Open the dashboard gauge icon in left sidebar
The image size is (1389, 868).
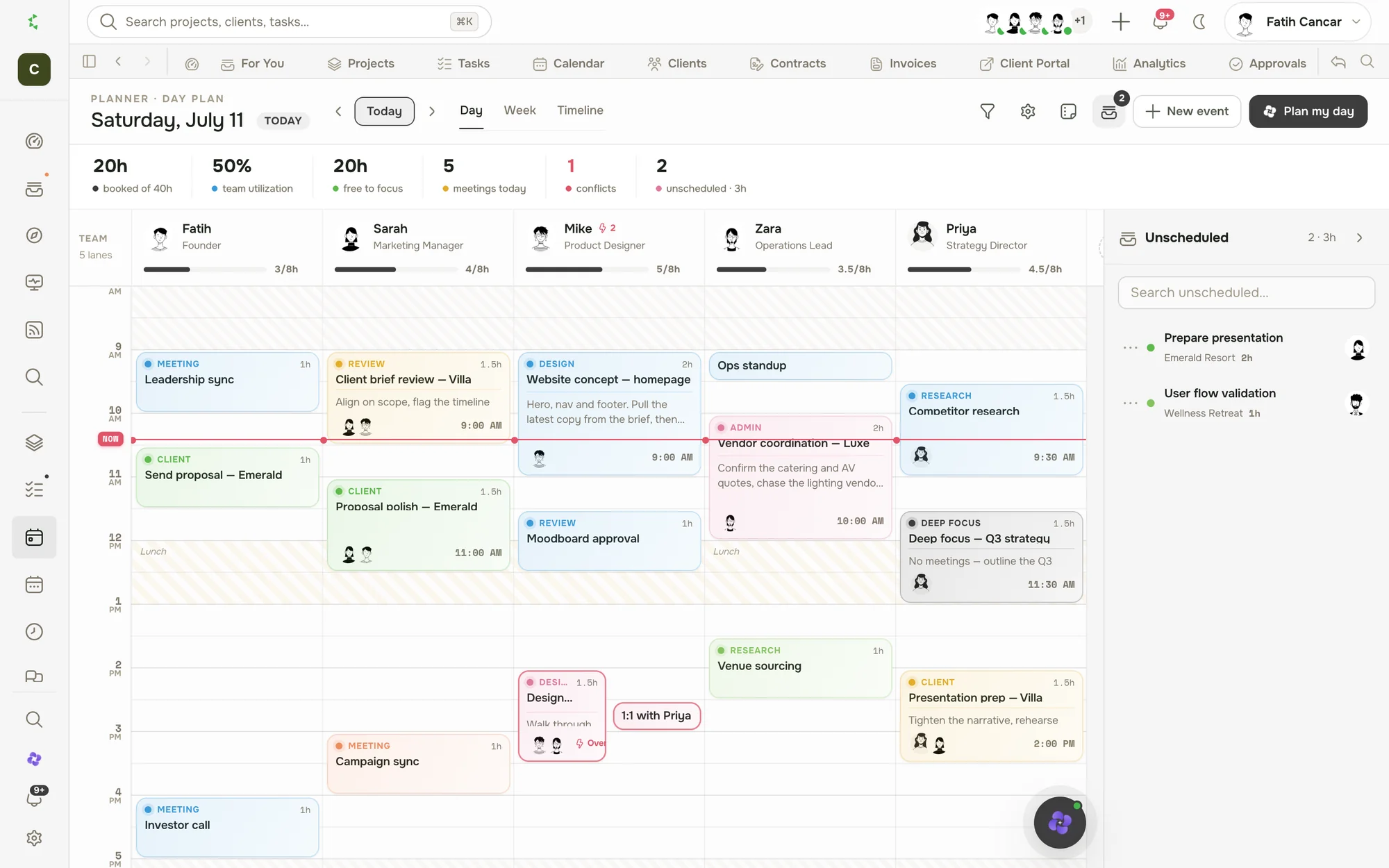click(34, 142)
